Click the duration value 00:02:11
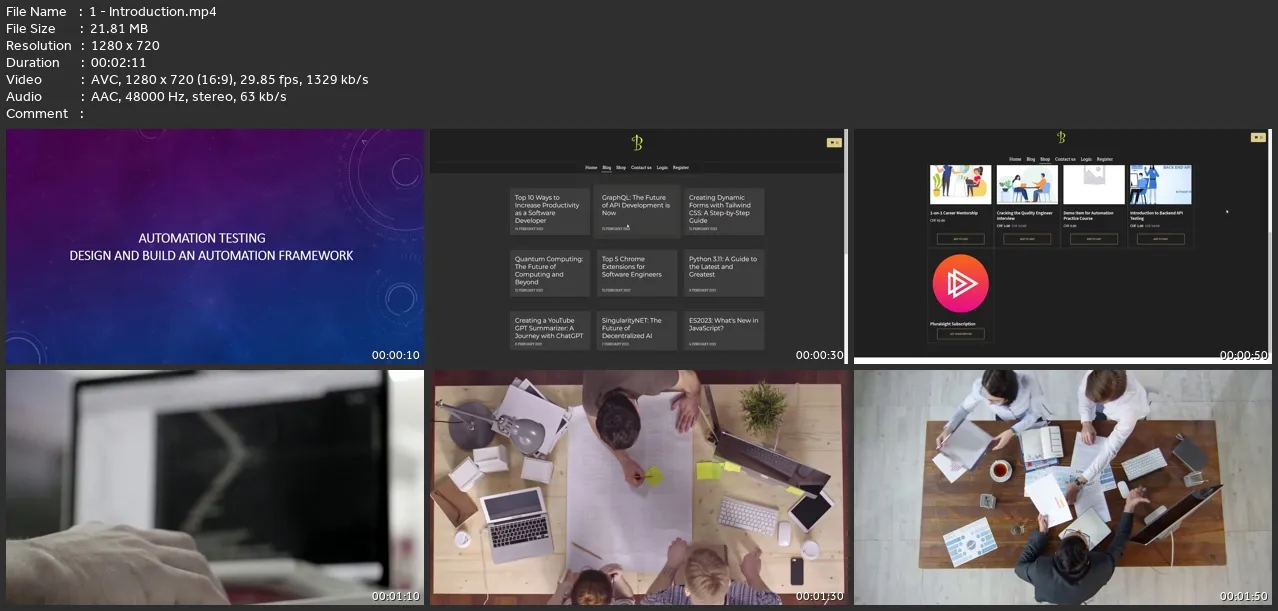This screenshot has width=1278, height=611. (119, 63)
